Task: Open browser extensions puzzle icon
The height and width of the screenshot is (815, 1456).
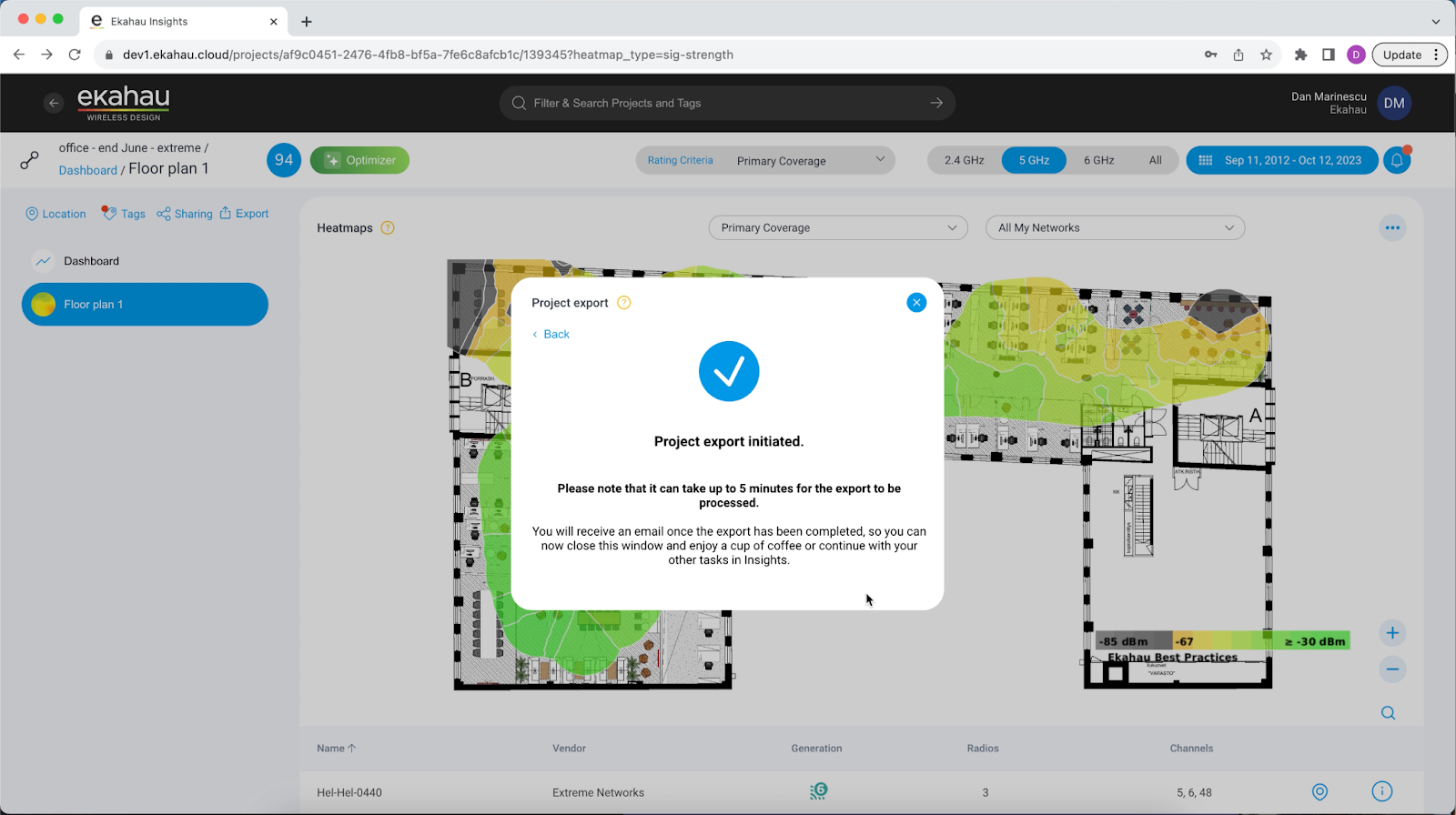Action: coord(1300,55)
